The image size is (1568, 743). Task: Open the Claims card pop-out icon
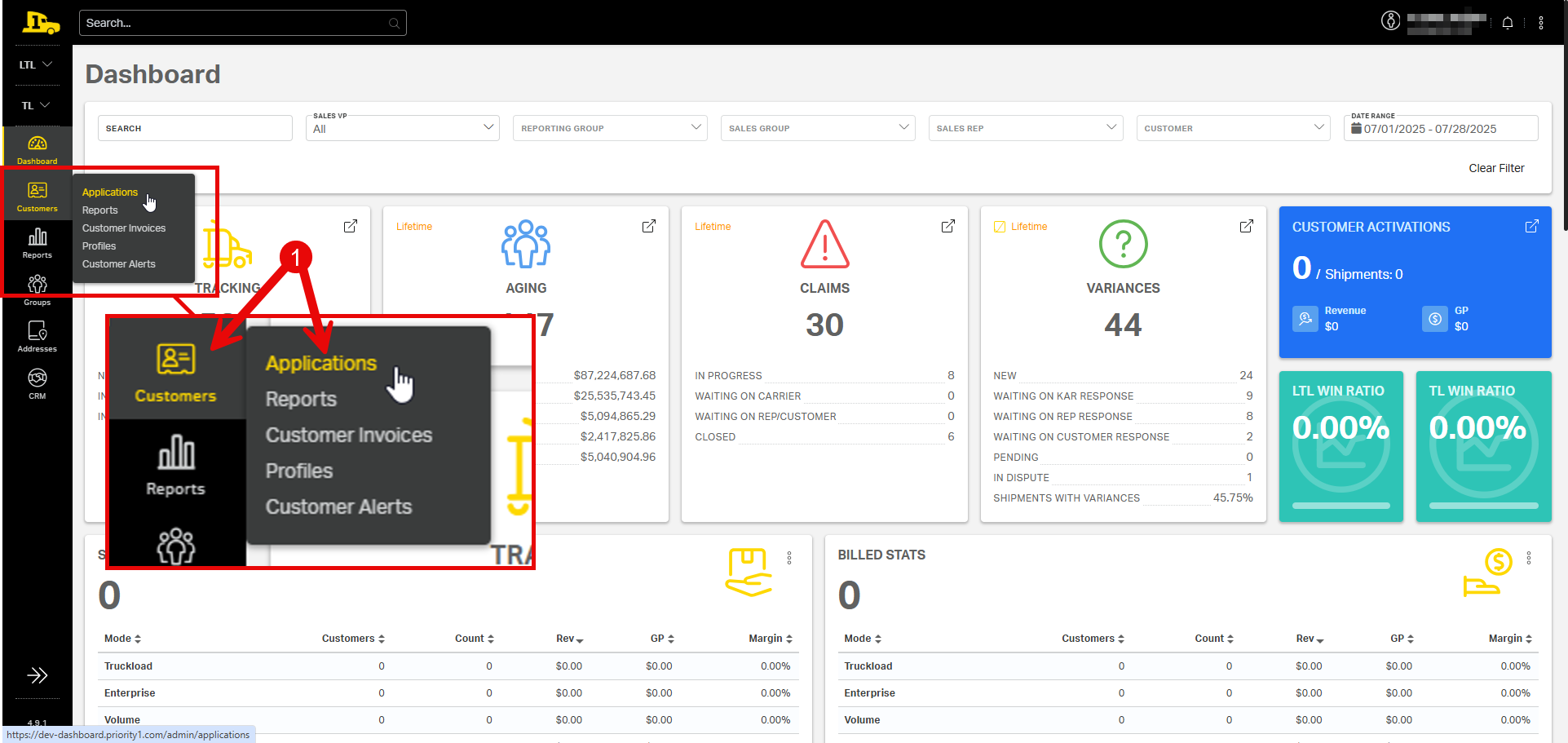[948, 226]
